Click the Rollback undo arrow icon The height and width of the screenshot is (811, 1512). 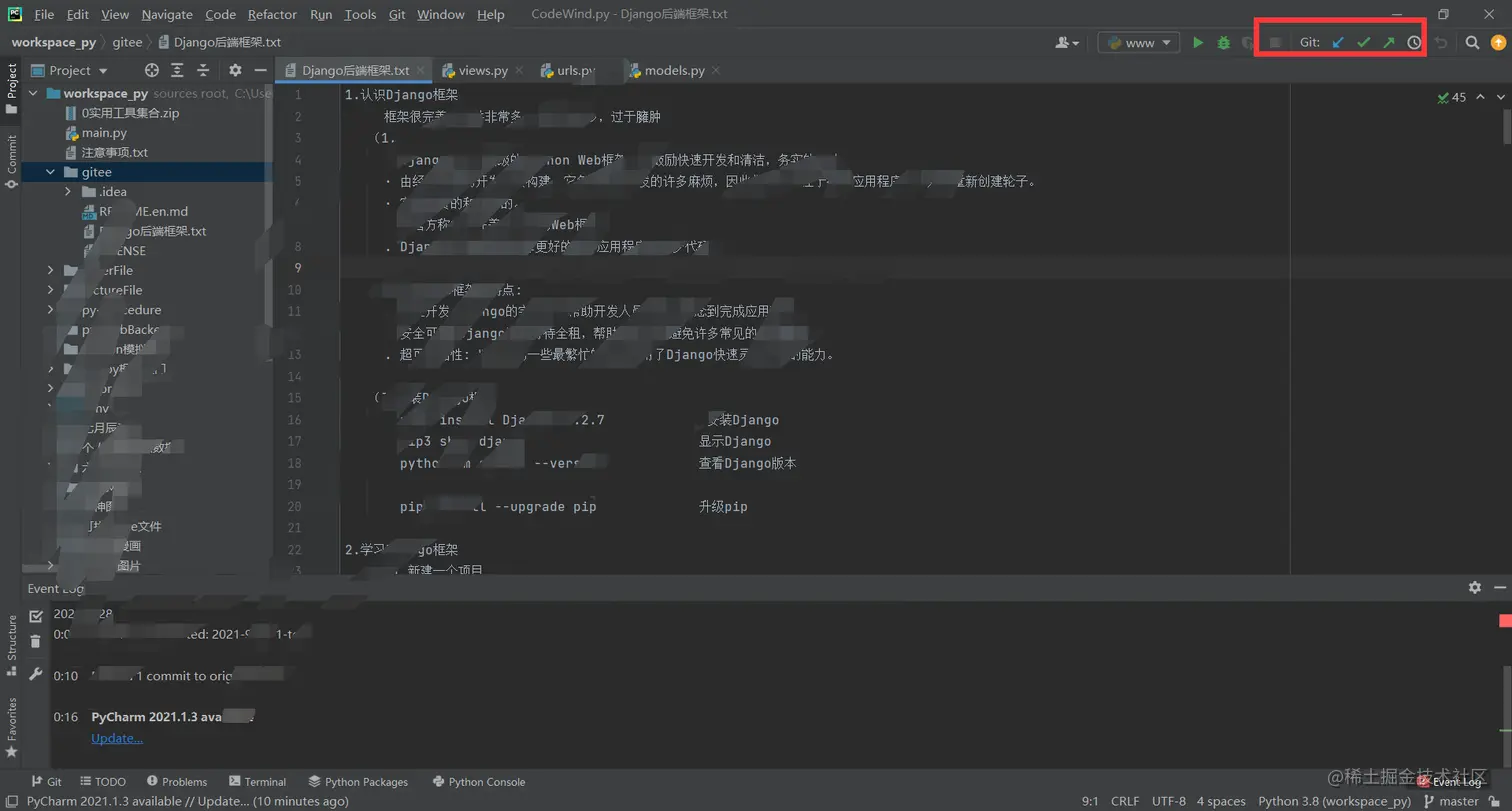[x=1441, y=43]
